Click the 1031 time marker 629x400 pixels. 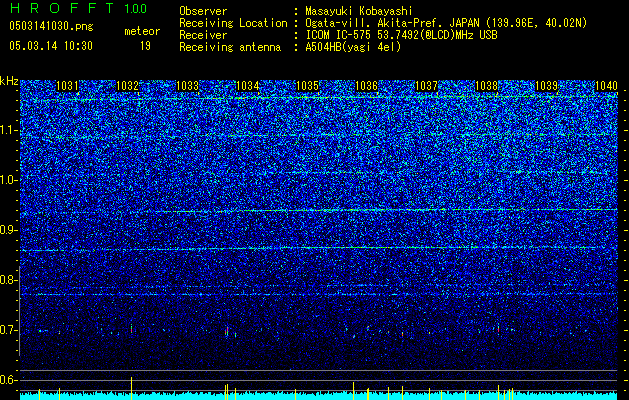(67, 86)
